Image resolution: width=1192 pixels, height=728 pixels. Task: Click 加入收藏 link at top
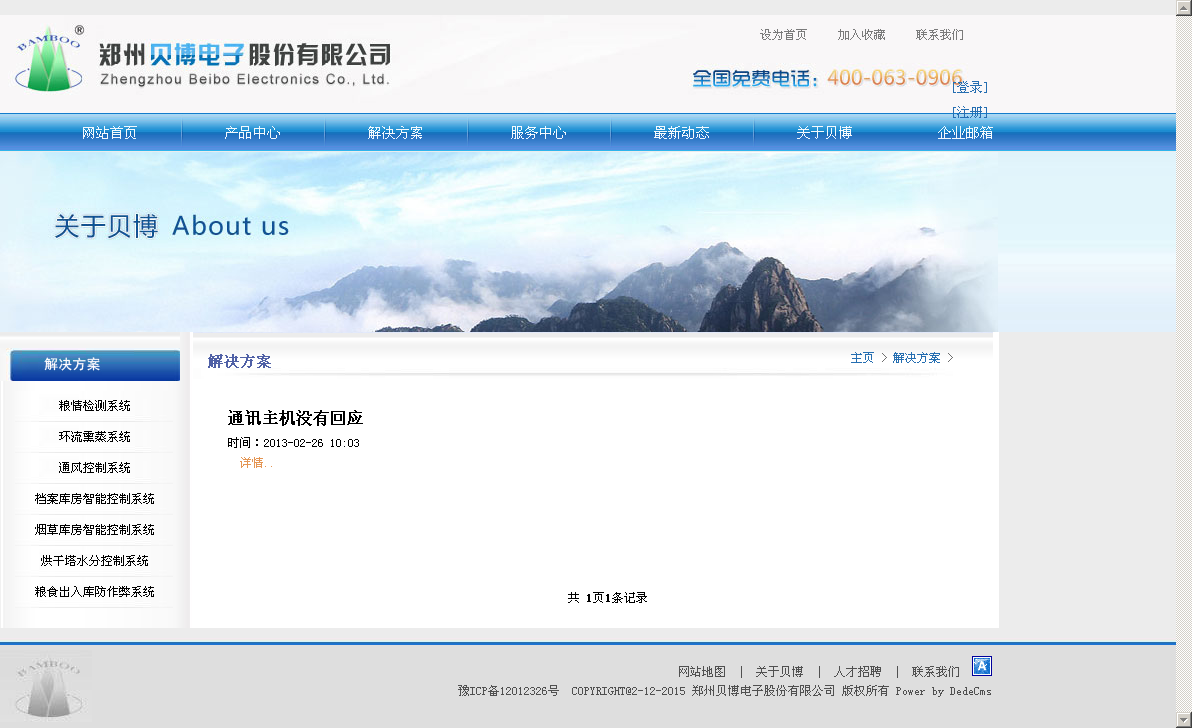[861, 35]
